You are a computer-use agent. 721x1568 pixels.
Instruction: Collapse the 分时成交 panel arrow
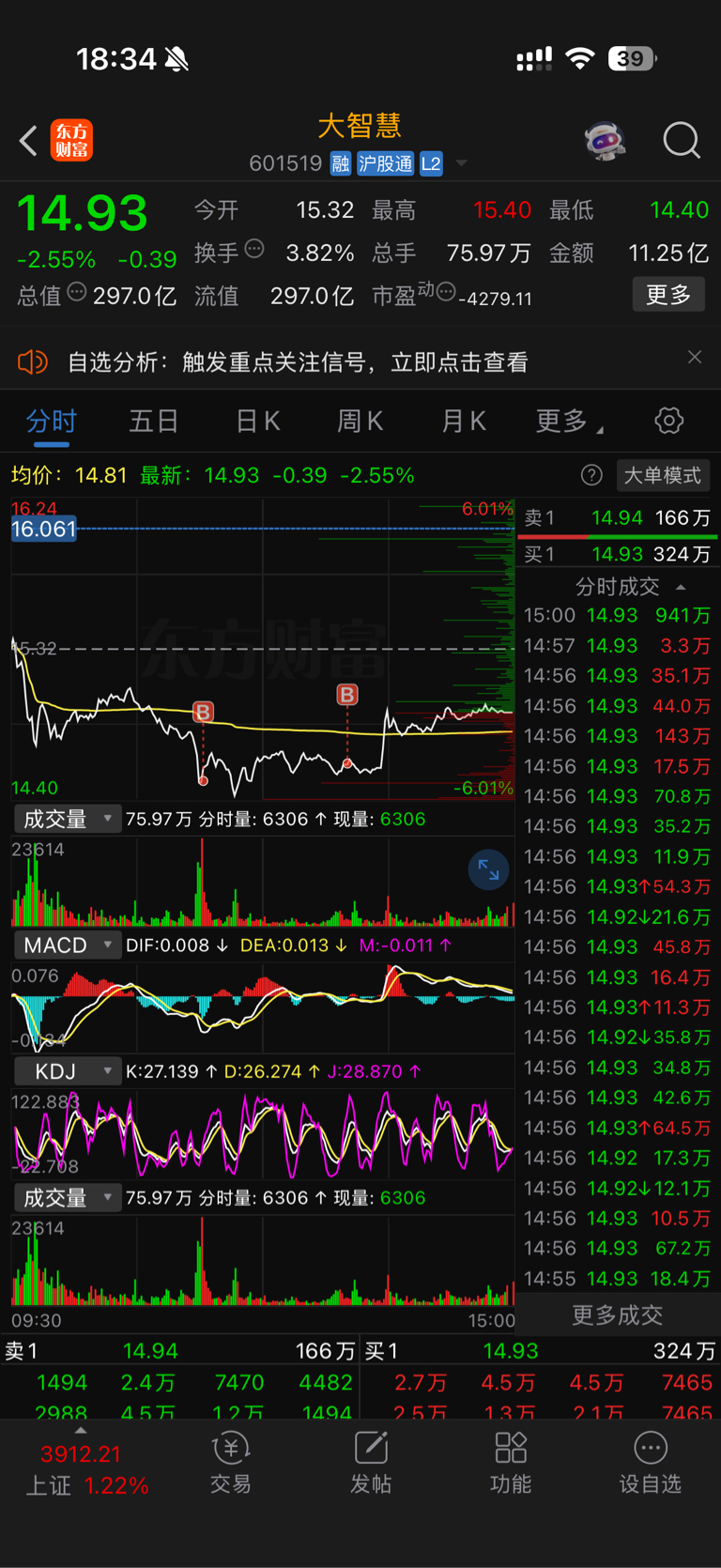[681, 587]
